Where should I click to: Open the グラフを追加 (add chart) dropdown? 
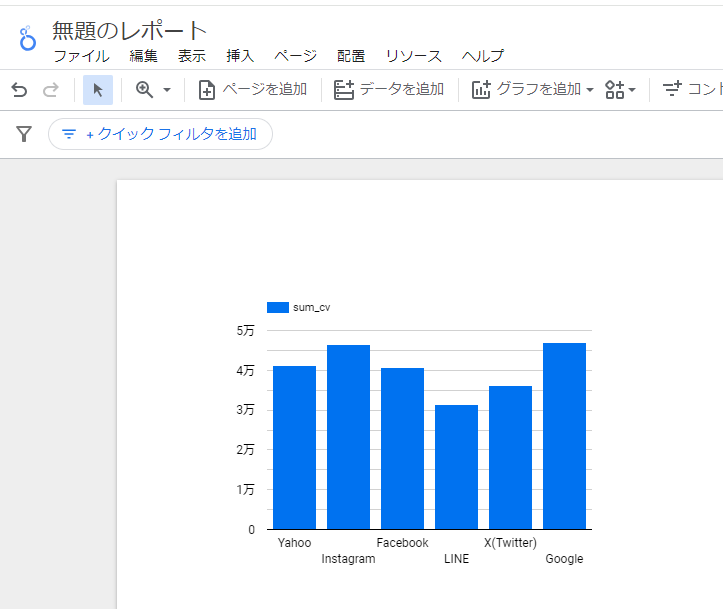[x=533, y=90]
